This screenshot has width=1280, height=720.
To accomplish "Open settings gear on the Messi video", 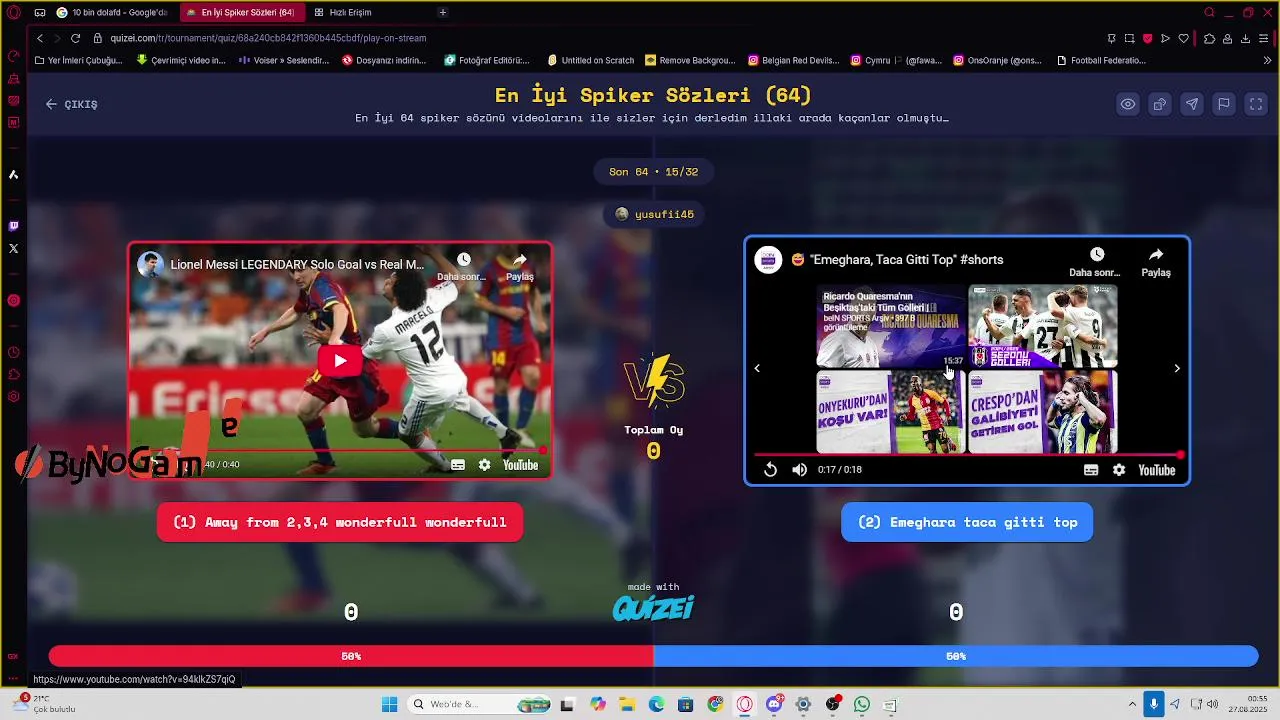I will pyautogui.click(x=485, y=465).
